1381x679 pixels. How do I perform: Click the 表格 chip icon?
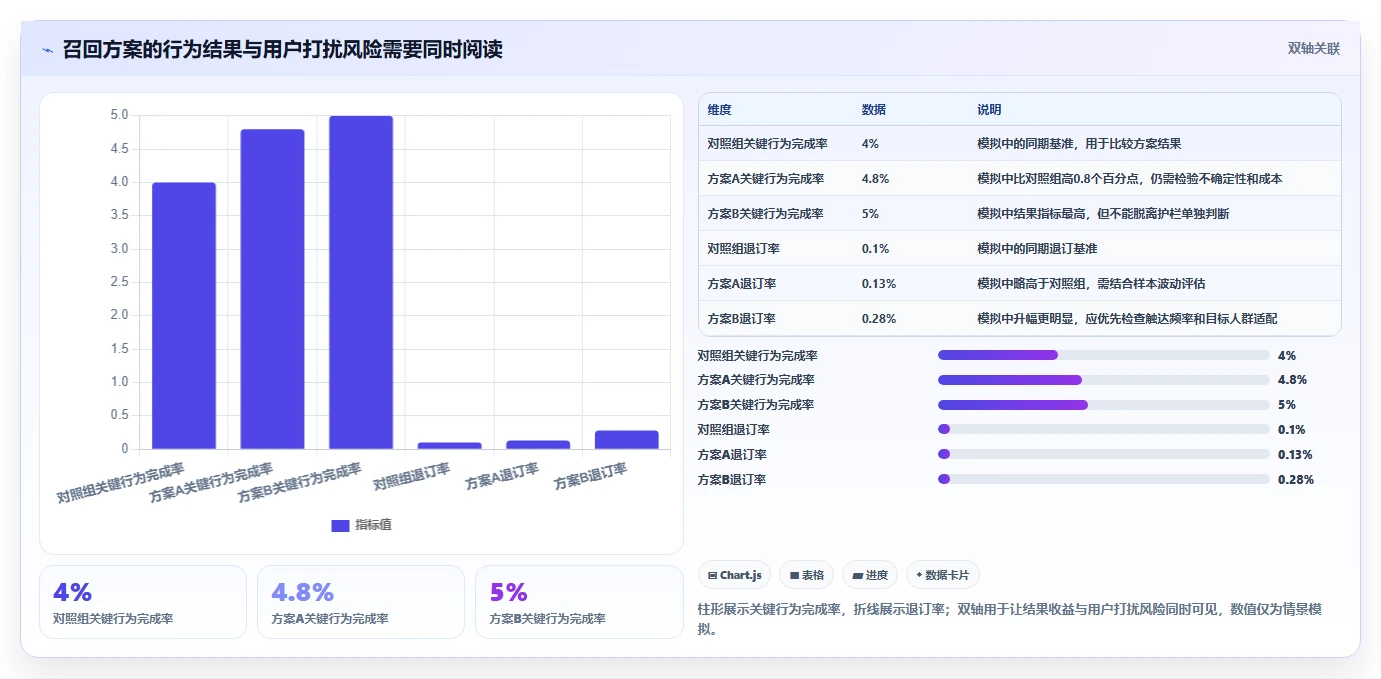(x=794, y=575)
